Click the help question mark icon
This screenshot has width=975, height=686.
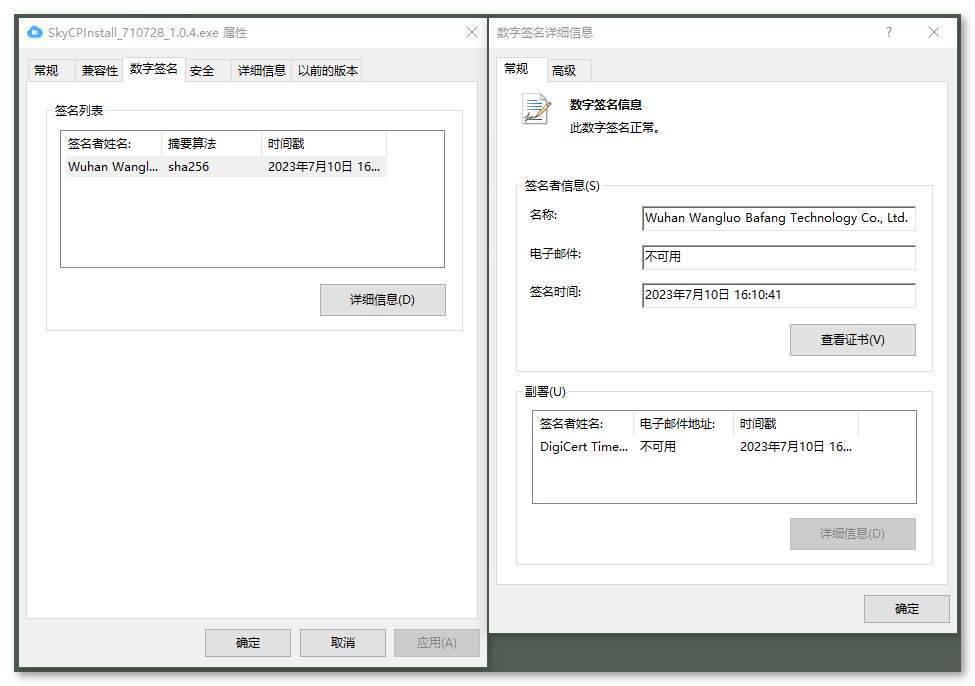tap(888, 32)
